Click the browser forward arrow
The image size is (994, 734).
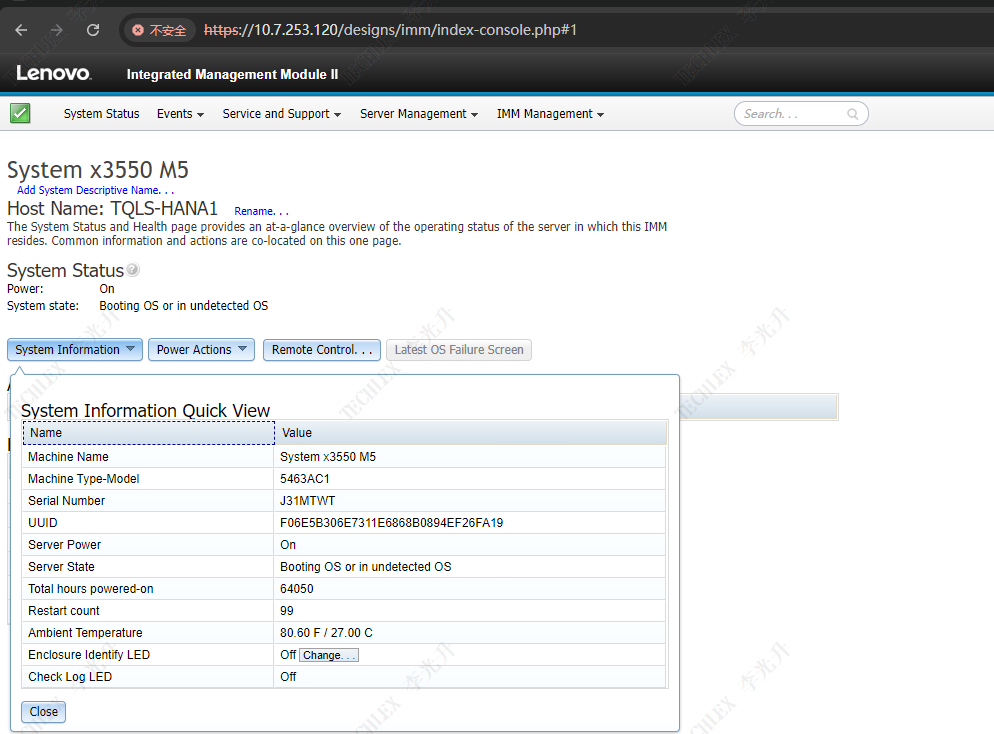click(x=57, y=30)
